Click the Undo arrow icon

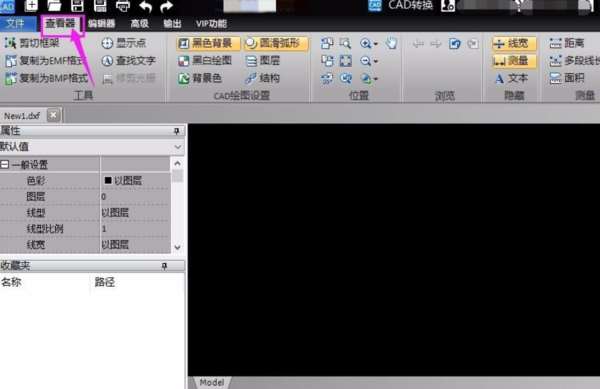click(x=145, y=6)
